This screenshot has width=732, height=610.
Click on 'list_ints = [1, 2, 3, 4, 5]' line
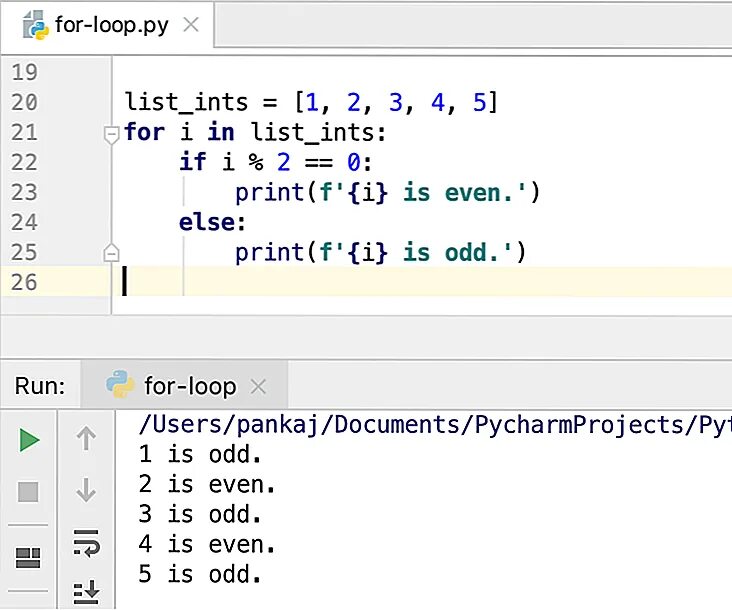tap(312, 103)
